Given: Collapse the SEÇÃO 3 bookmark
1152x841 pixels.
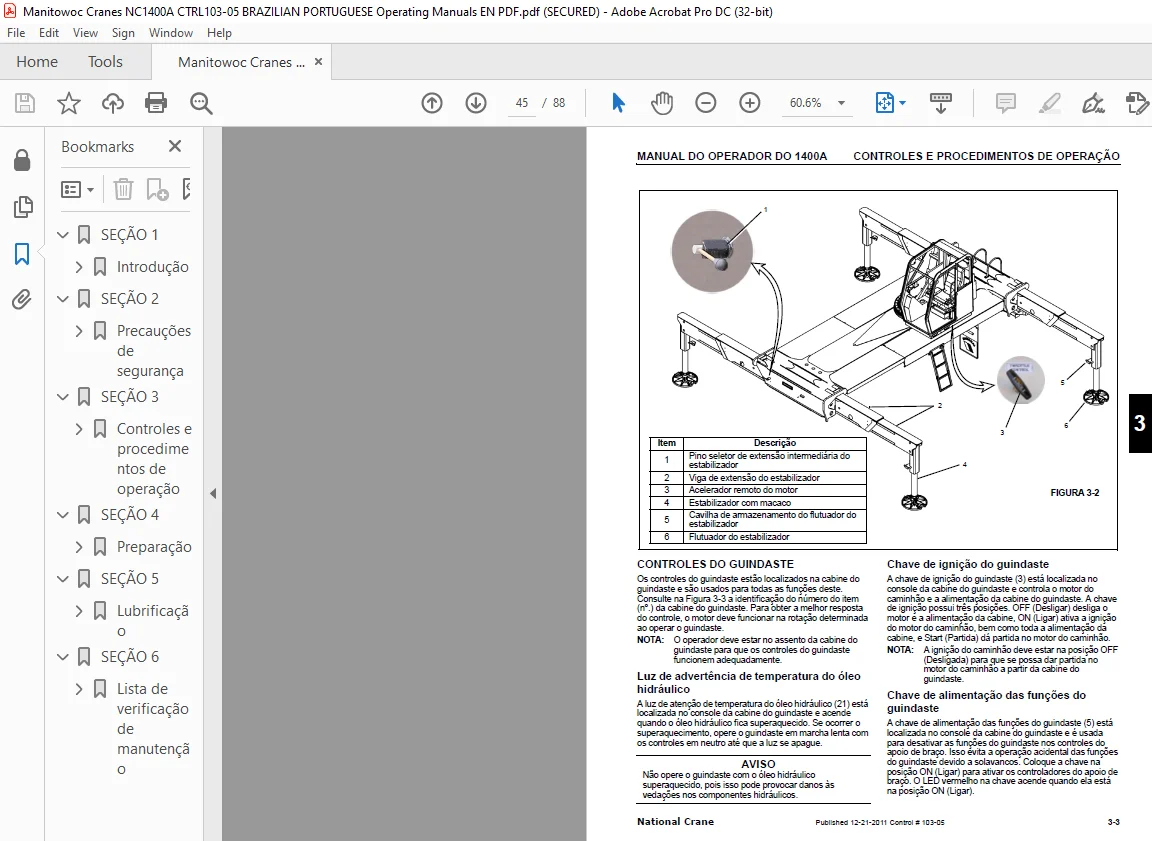Looking at the screenshot, I should pyautogui.click(x=63, y=397).
